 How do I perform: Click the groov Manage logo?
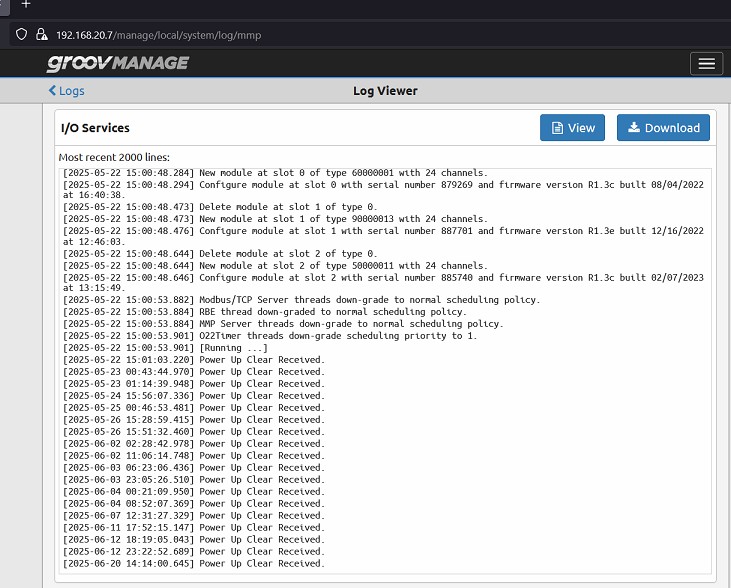click(118, 63)
